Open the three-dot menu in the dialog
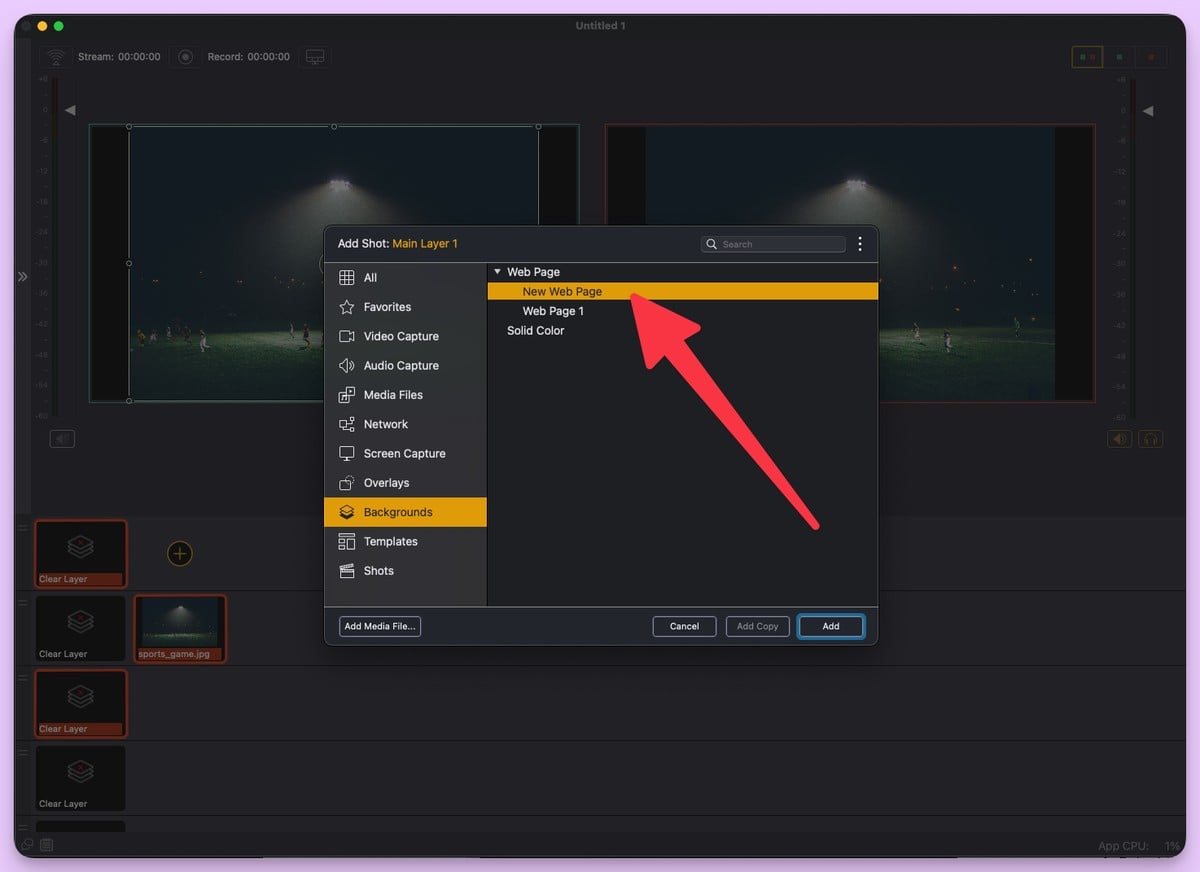The width and height of the screenshot is (1200, 872). 860,243
